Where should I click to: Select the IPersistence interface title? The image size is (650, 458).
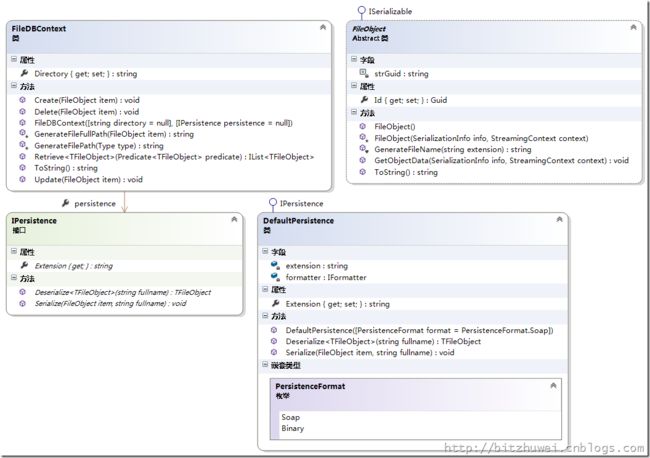coord(34,221)
